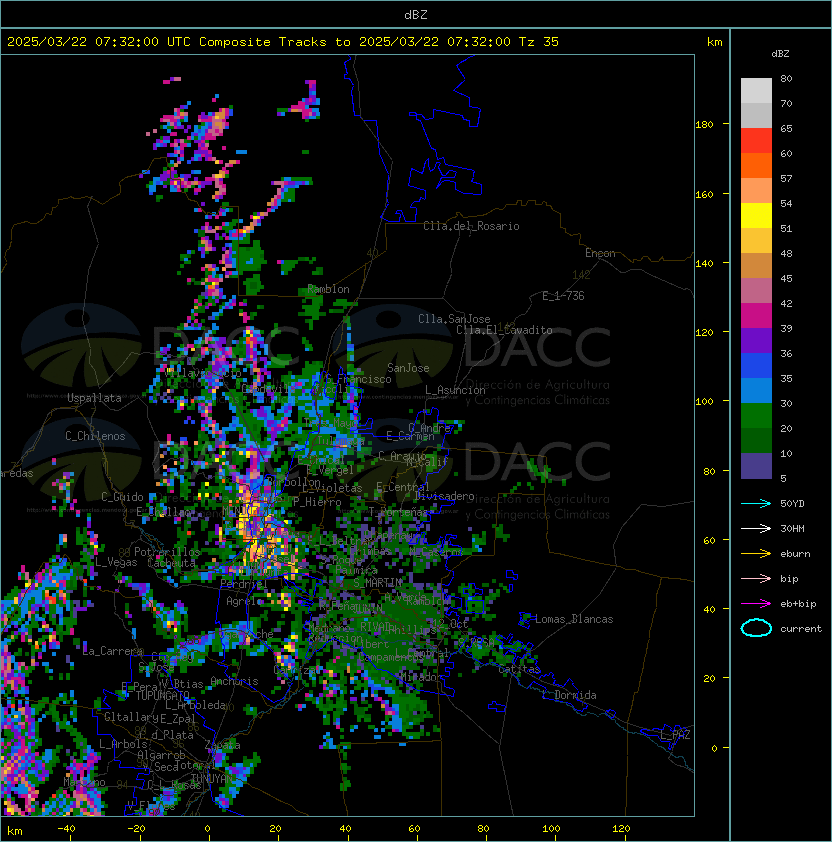Click the 'C_Chilenos' map label
The height and width of the screenshot is (842, 832).
(95, 436)
